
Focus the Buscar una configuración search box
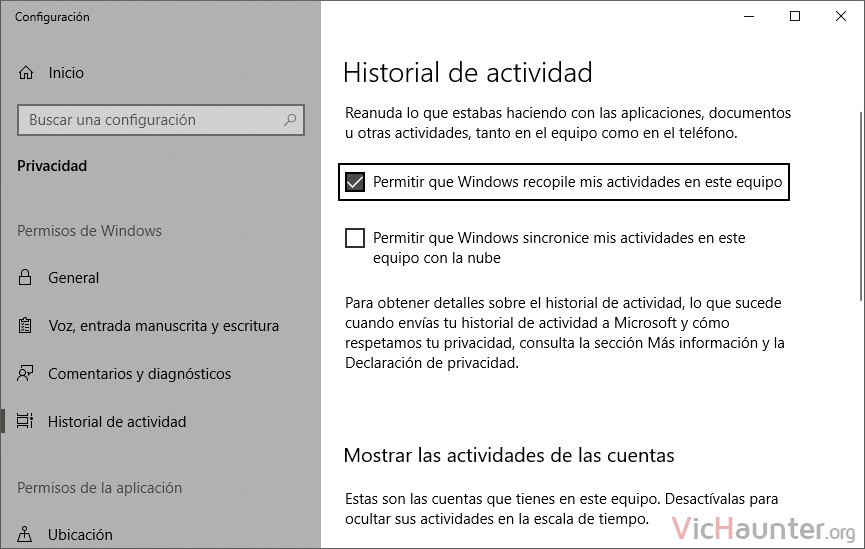161,120
